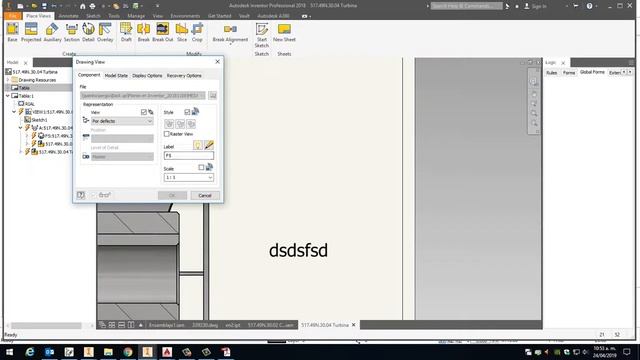Click the Help question mark in title bar
This screenshot has width=640, height=360.
click(x=589, y=6)
